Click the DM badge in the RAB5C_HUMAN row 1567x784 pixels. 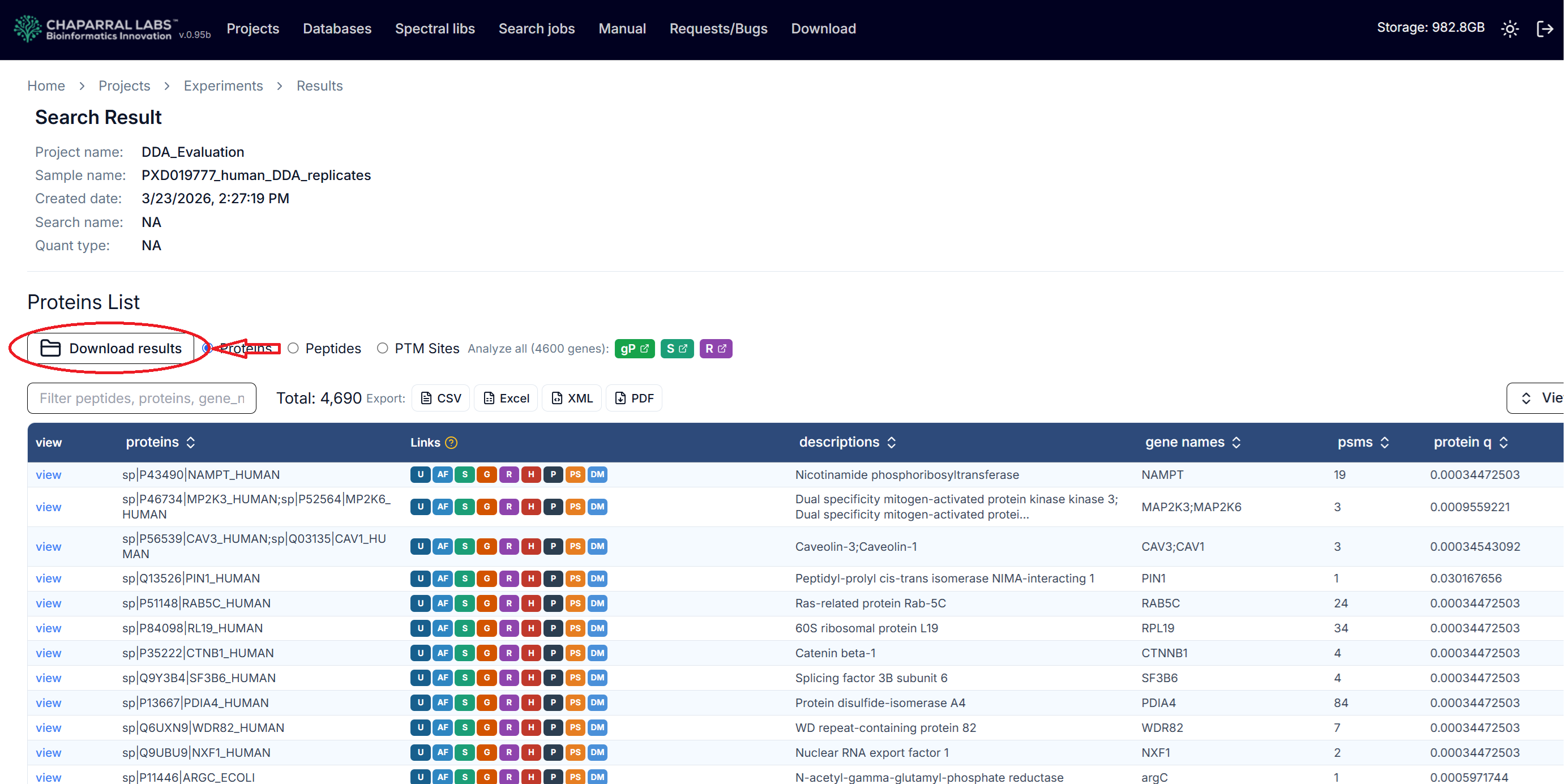pos(597,603)
